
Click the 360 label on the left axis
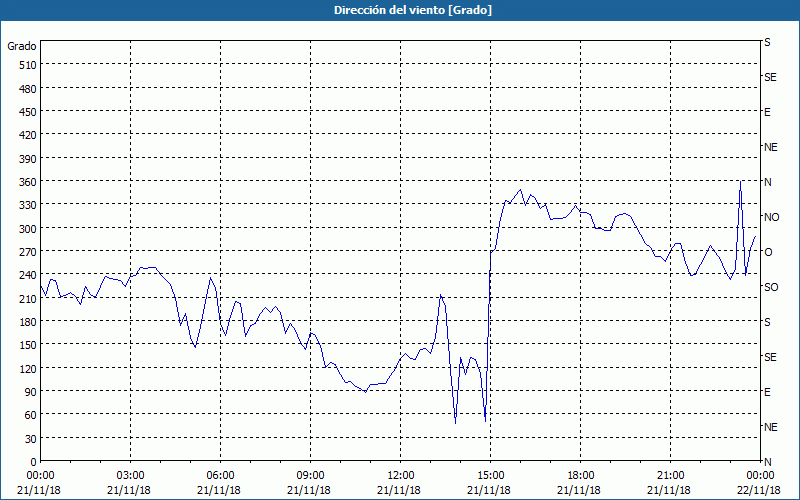click(x=29, y=182)
